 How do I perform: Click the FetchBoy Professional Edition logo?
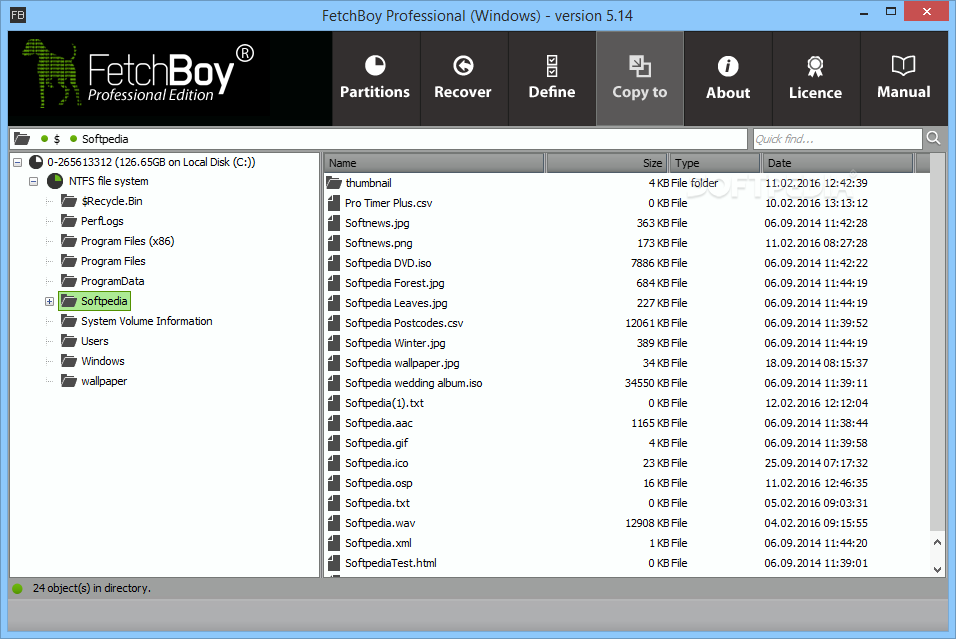pyautogui.click(x=139, y=74)
